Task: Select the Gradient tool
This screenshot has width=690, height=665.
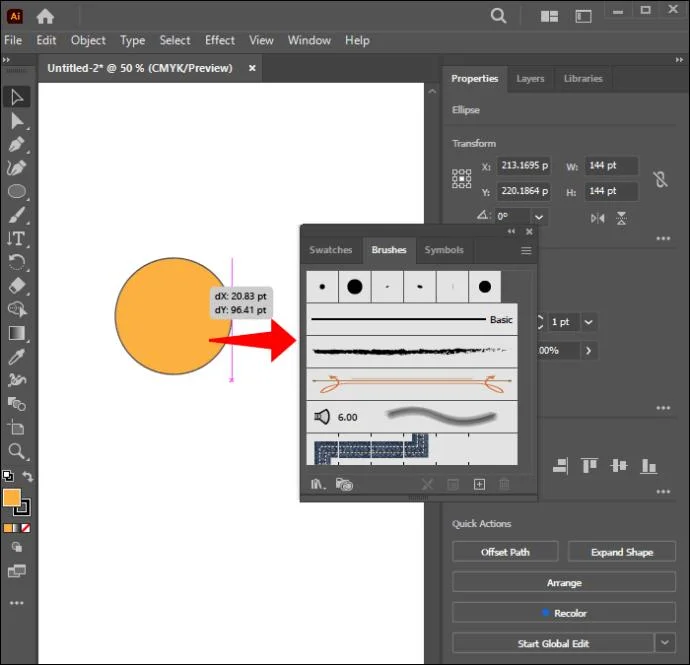Action: pos(17,333)
